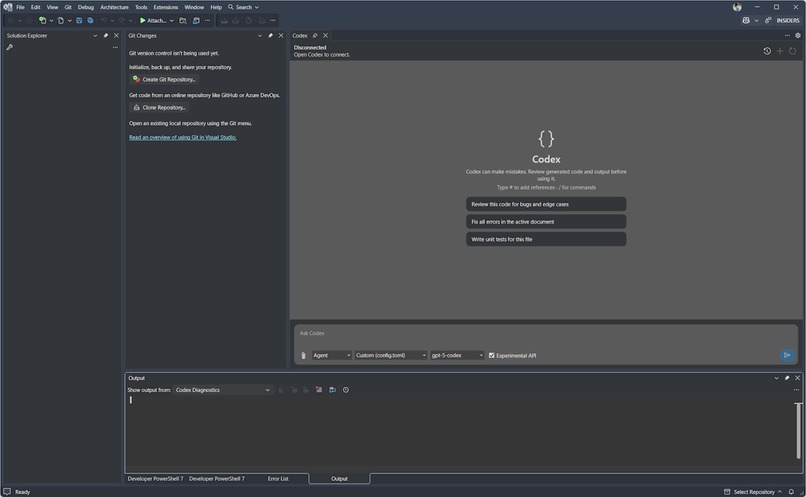Image resolution: width=806 pixels, height=497 pixels.
Task: Click the open file toolbar icon
Action: 60,21
